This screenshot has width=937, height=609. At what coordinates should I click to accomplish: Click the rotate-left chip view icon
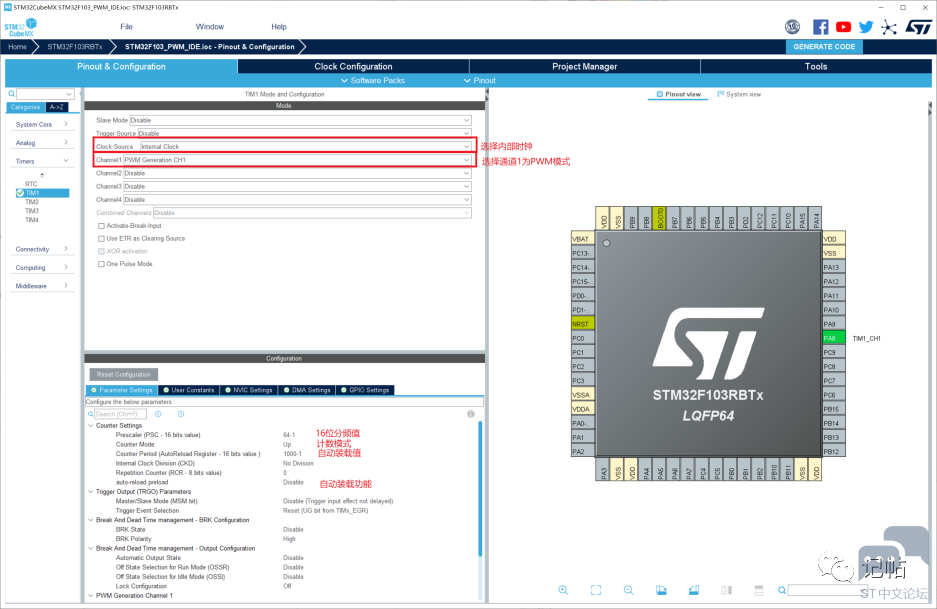pyautogui.click(x=661, y=590)
